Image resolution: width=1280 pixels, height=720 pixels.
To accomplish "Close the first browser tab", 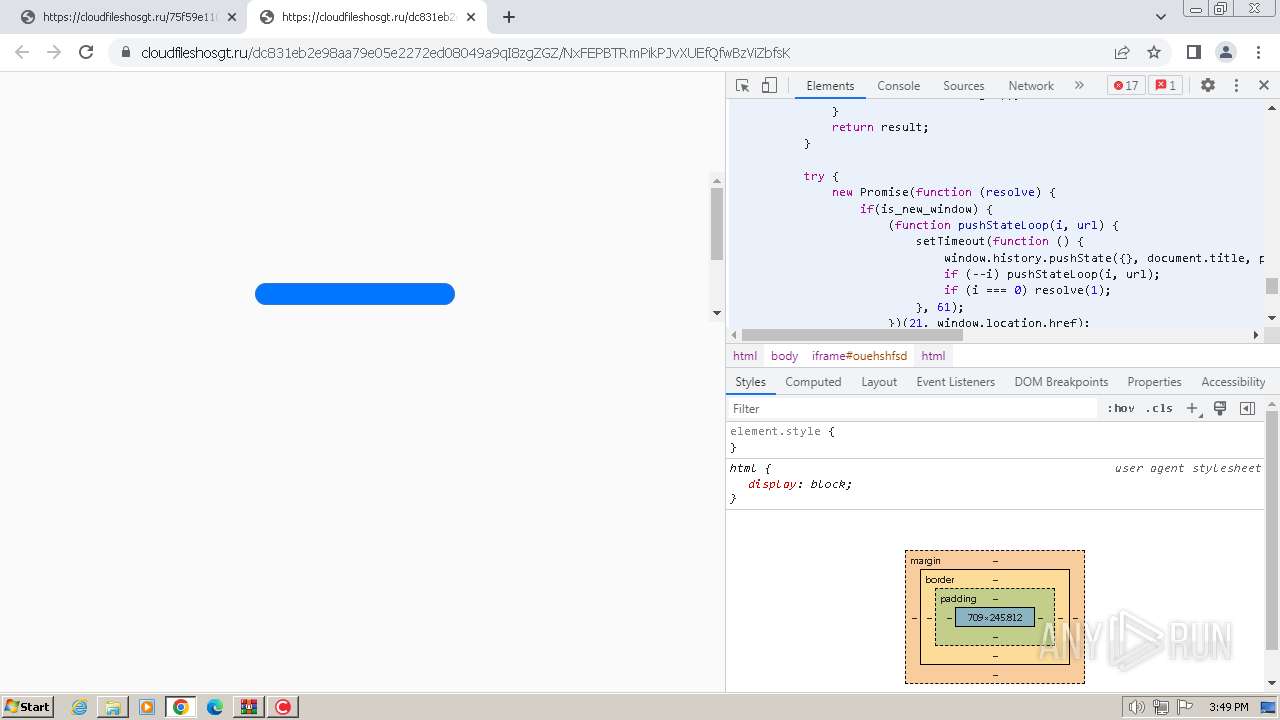I will tap(232, 17).
